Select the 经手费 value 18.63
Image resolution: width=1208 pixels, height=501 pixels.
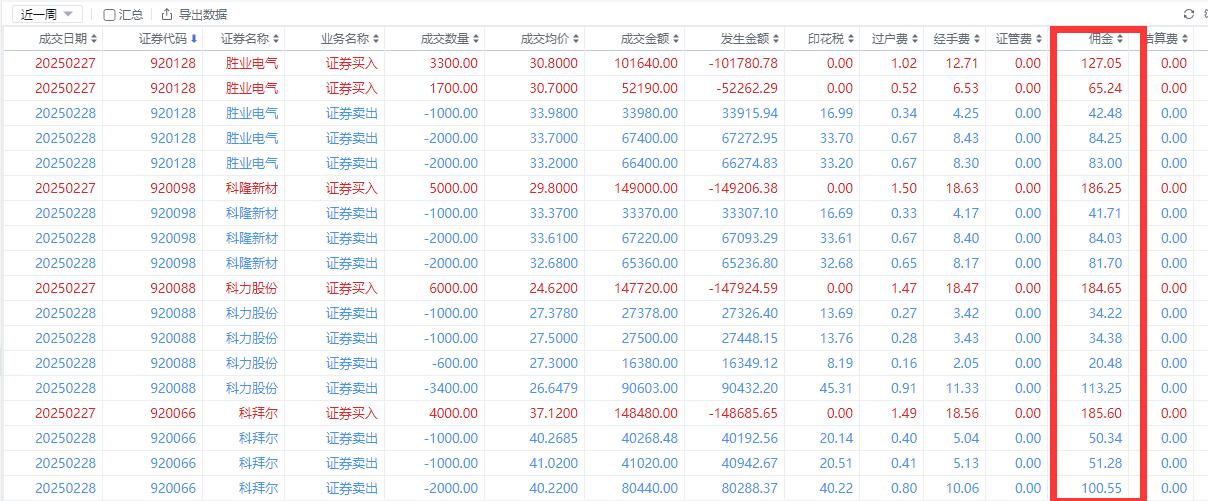(962, 188)
